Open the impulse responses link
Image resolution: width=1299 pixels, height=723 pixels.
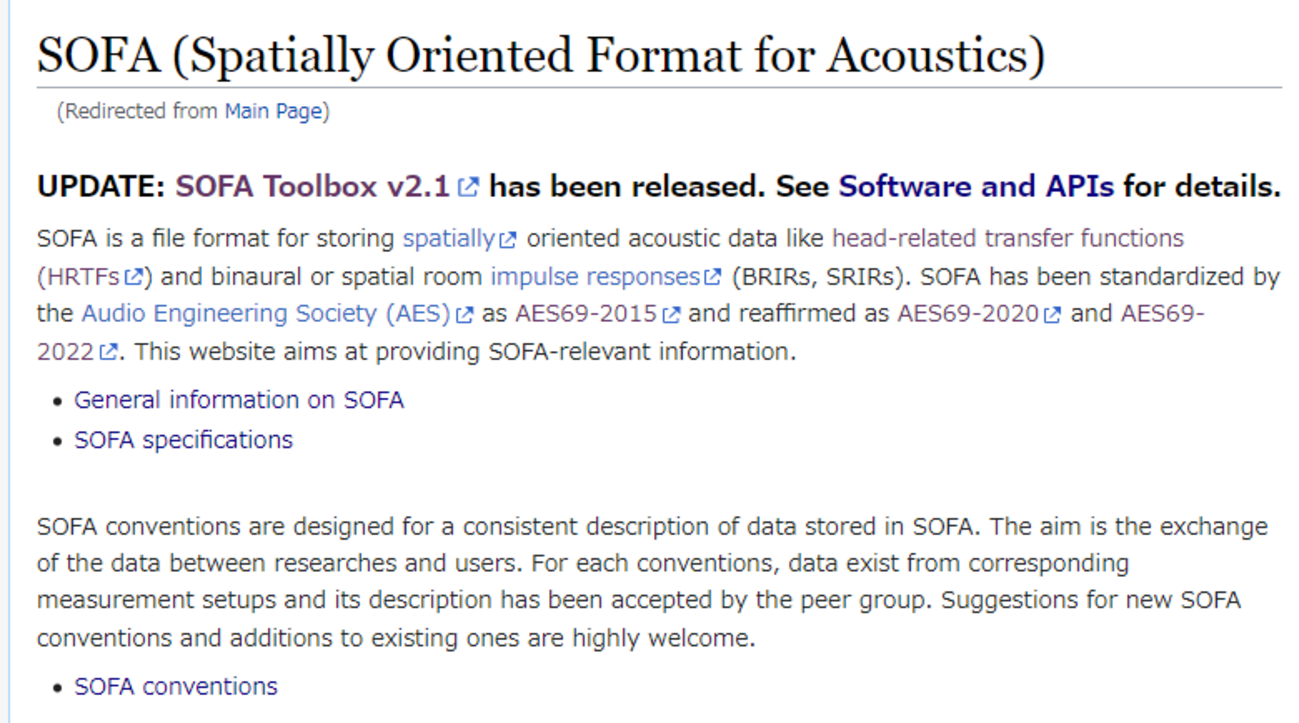click(x=594, y=276)
